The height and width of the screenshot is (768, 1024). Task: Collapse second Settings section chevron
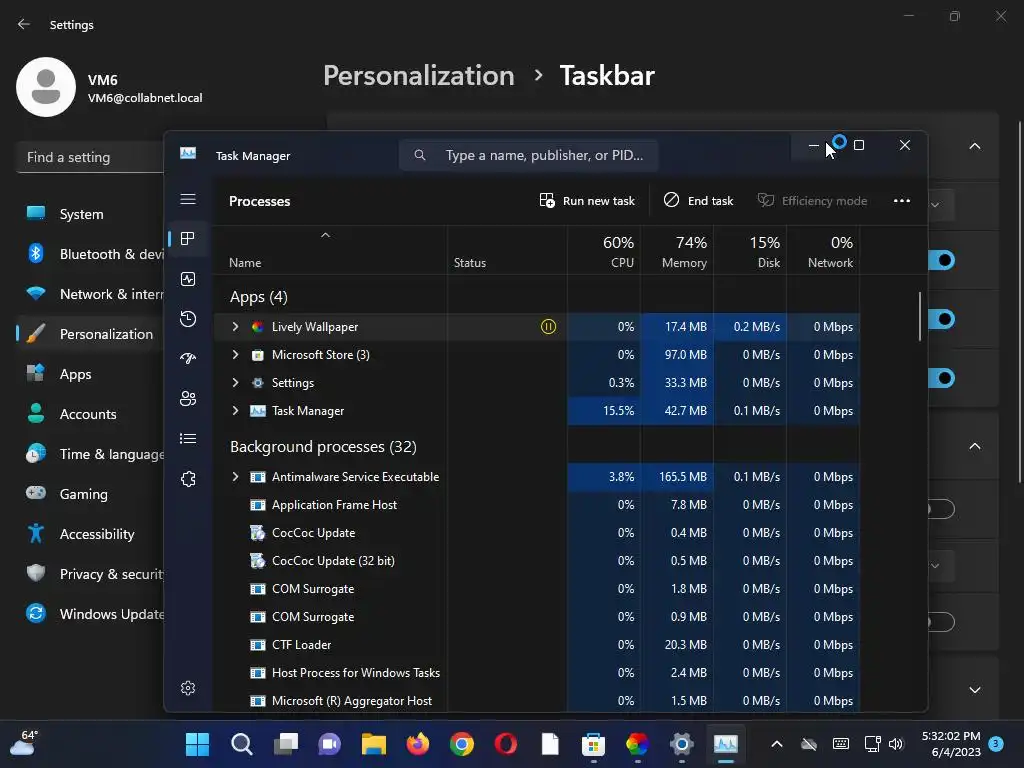[x=975, y=447]
